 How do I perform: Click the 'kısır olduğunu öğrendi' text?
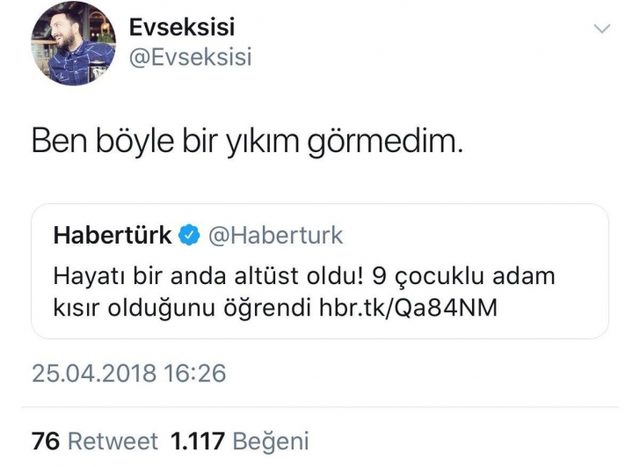[182, 308]
